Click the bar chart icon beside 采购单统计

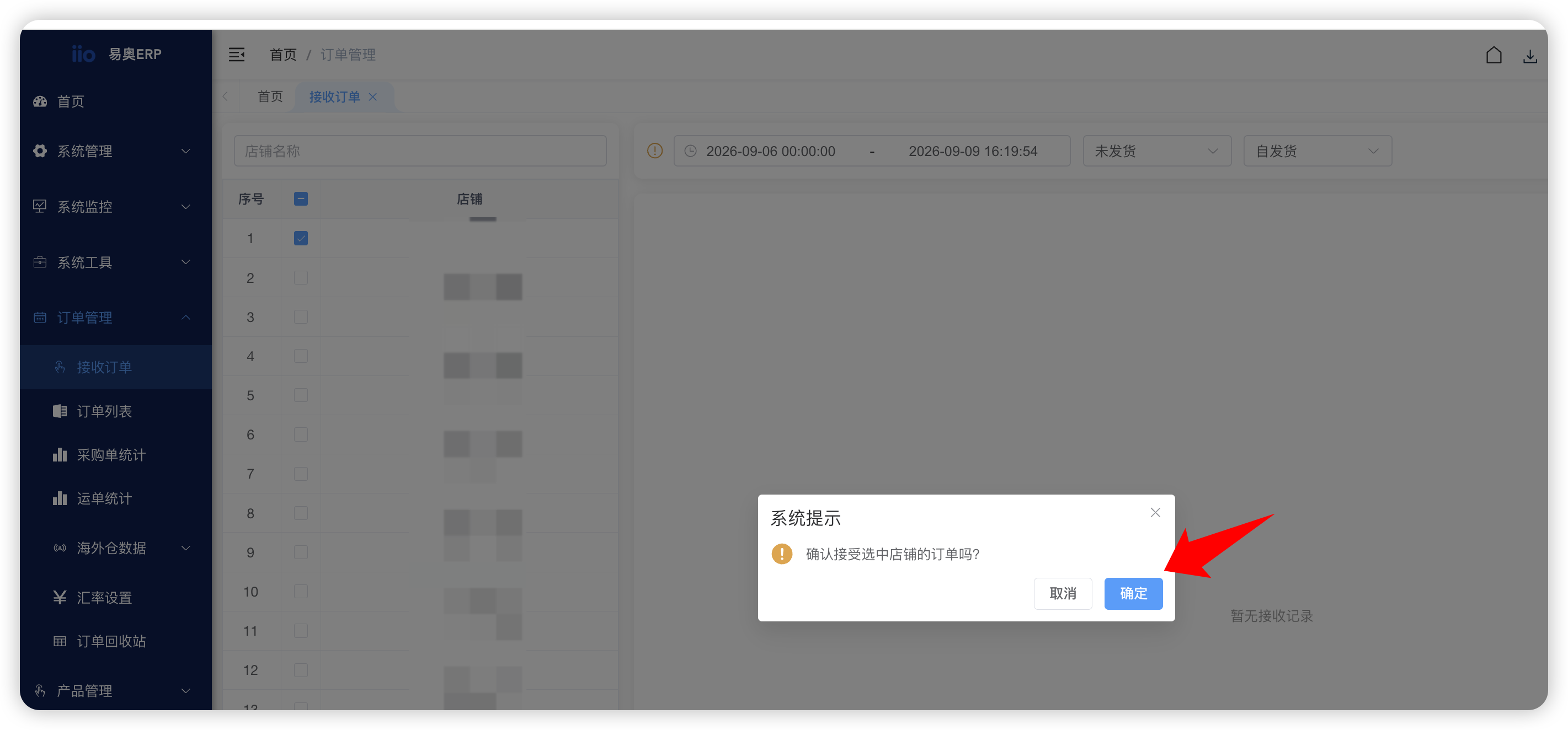60,454
